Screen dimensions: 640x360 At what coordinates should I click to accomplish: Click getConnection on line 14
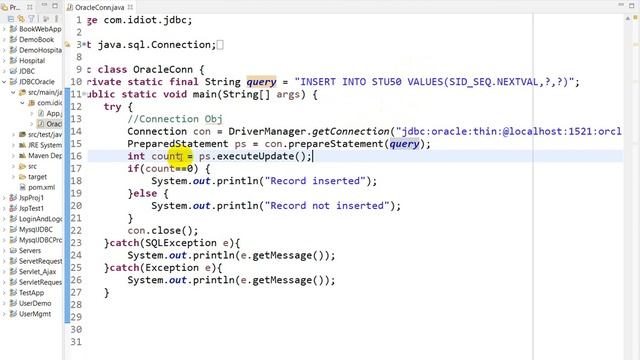(x=350, y=131)
